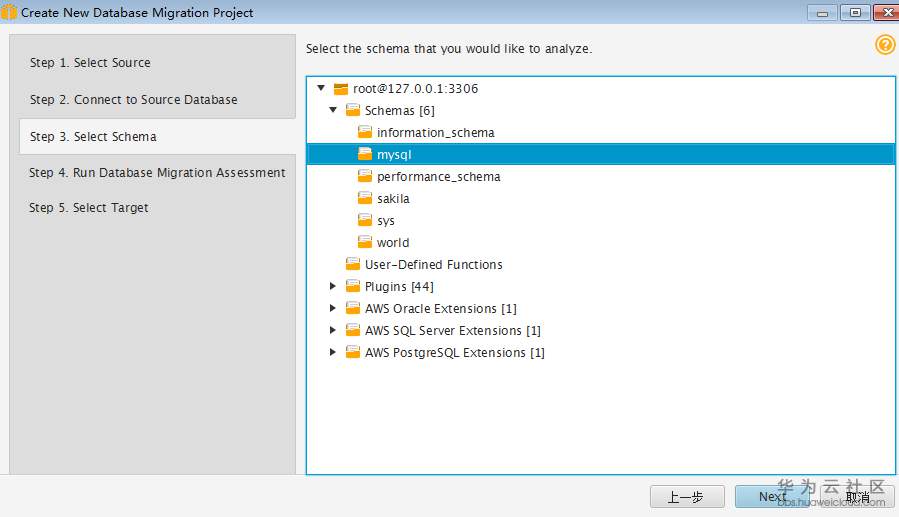
Task: Click the User-Defined Functions folder icon
Action: coord(353,264)
